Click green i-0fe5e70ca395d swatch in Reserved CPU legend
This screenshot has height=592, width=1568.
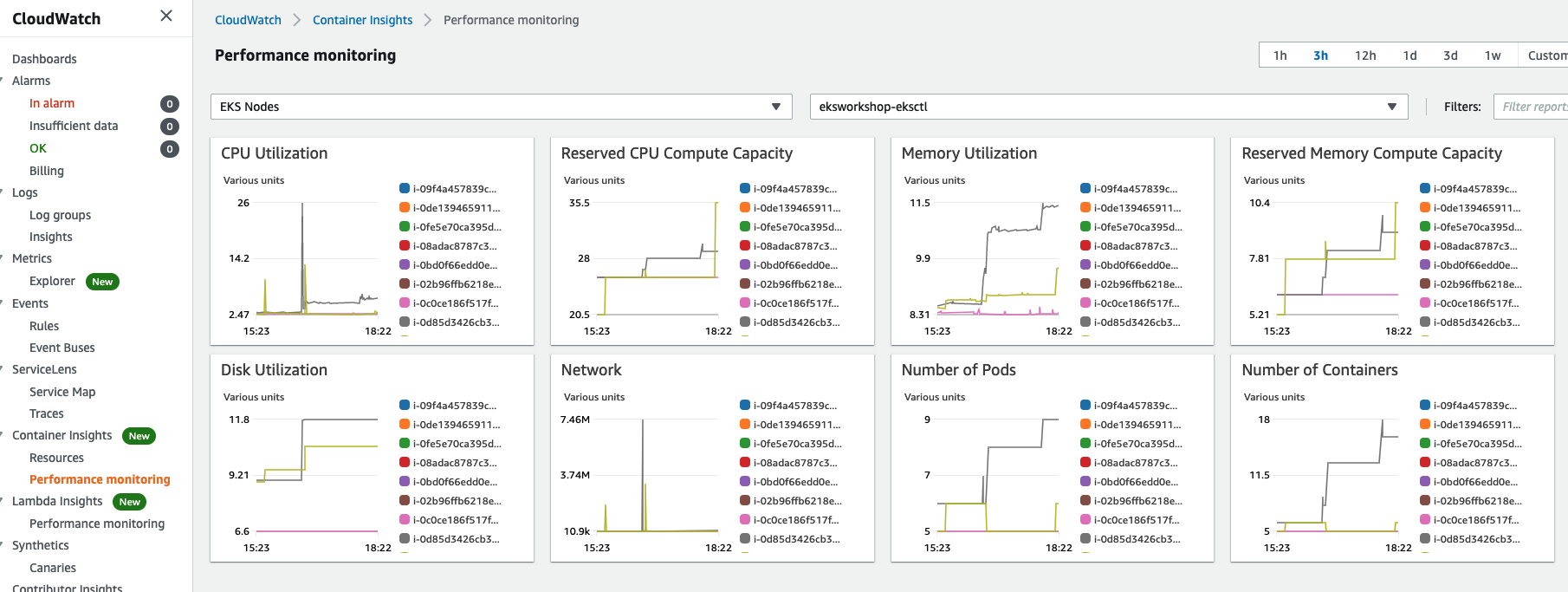(745, 226)
